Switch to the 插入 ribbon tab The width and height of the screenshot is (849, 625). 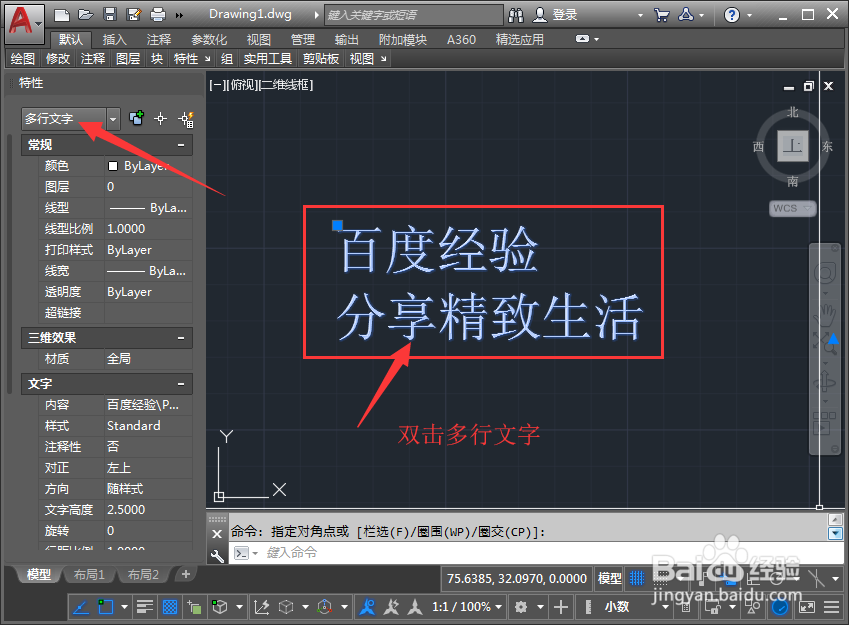113,39
